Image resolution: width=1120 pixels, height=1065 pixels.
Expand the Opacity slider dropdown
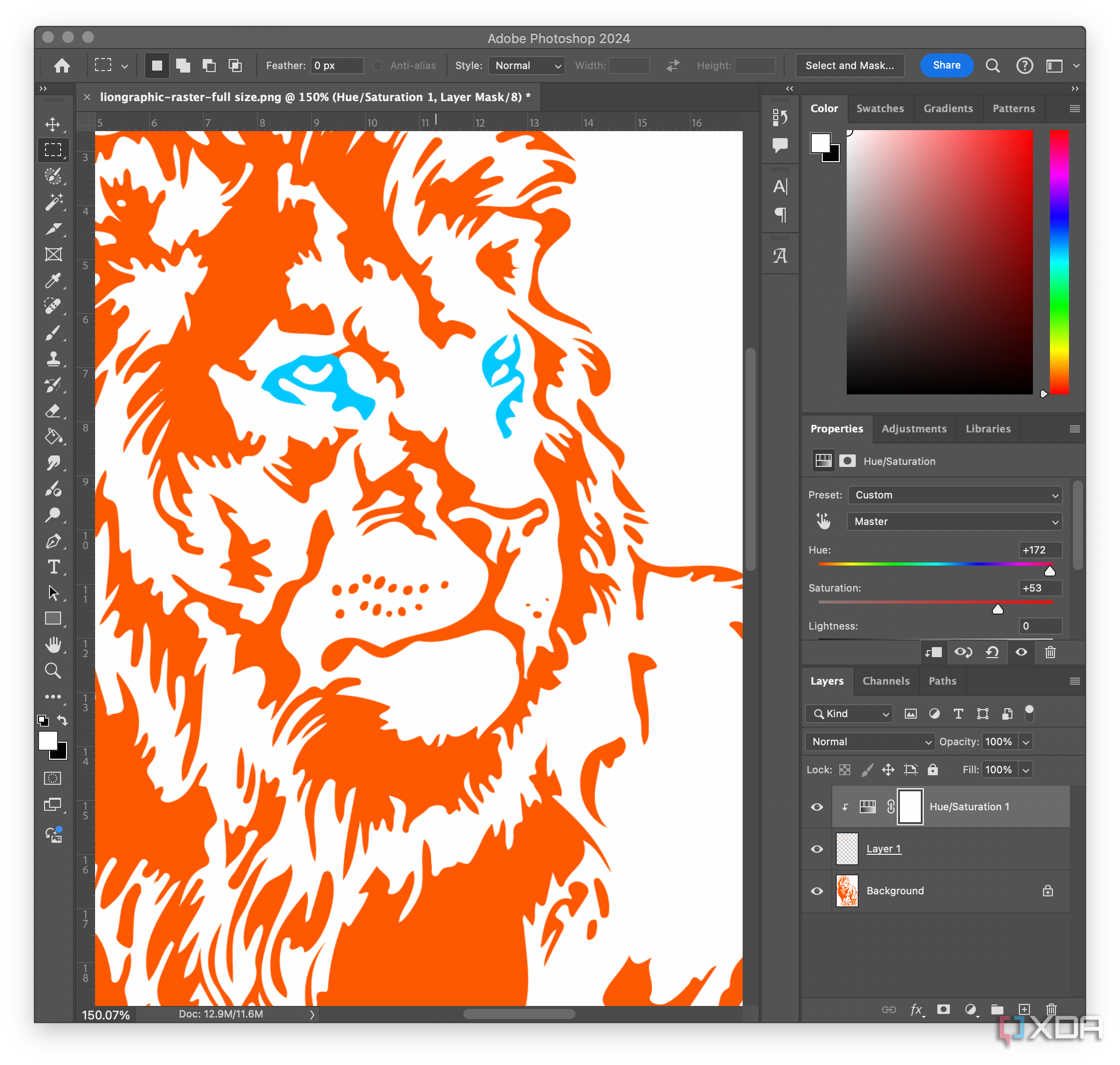(x=1026, y=741)
